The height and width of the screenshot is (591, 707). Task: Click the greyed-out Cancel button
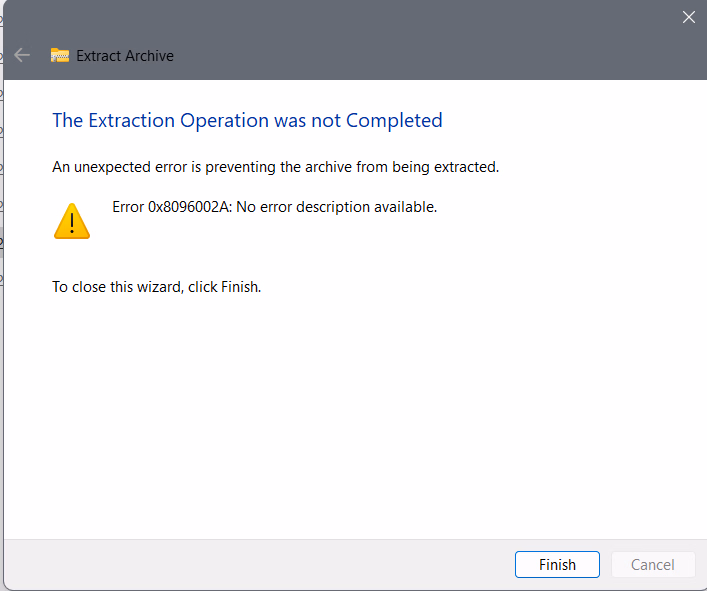652,565
